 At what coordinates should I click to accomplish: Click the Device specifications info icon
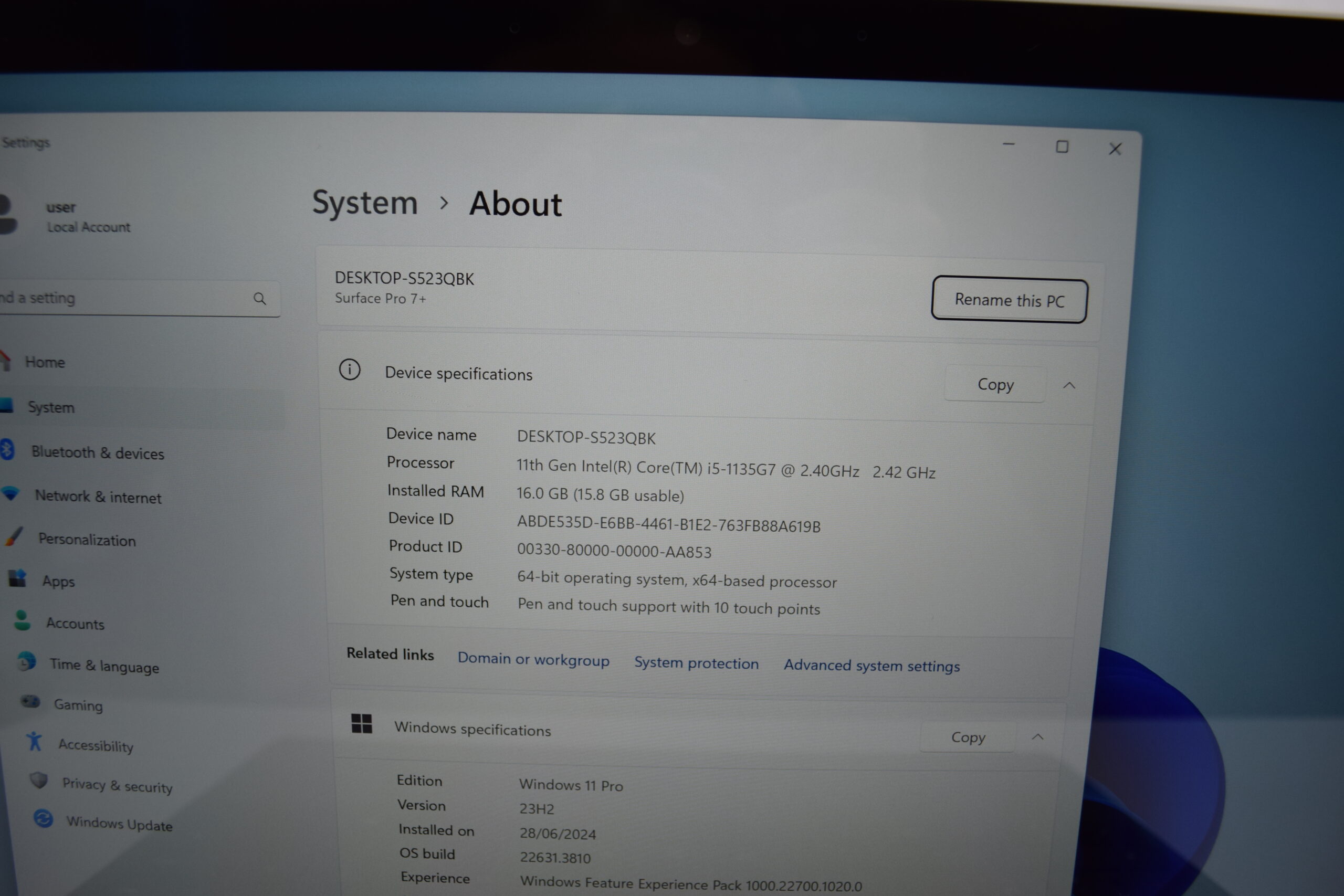coord(349,370)
